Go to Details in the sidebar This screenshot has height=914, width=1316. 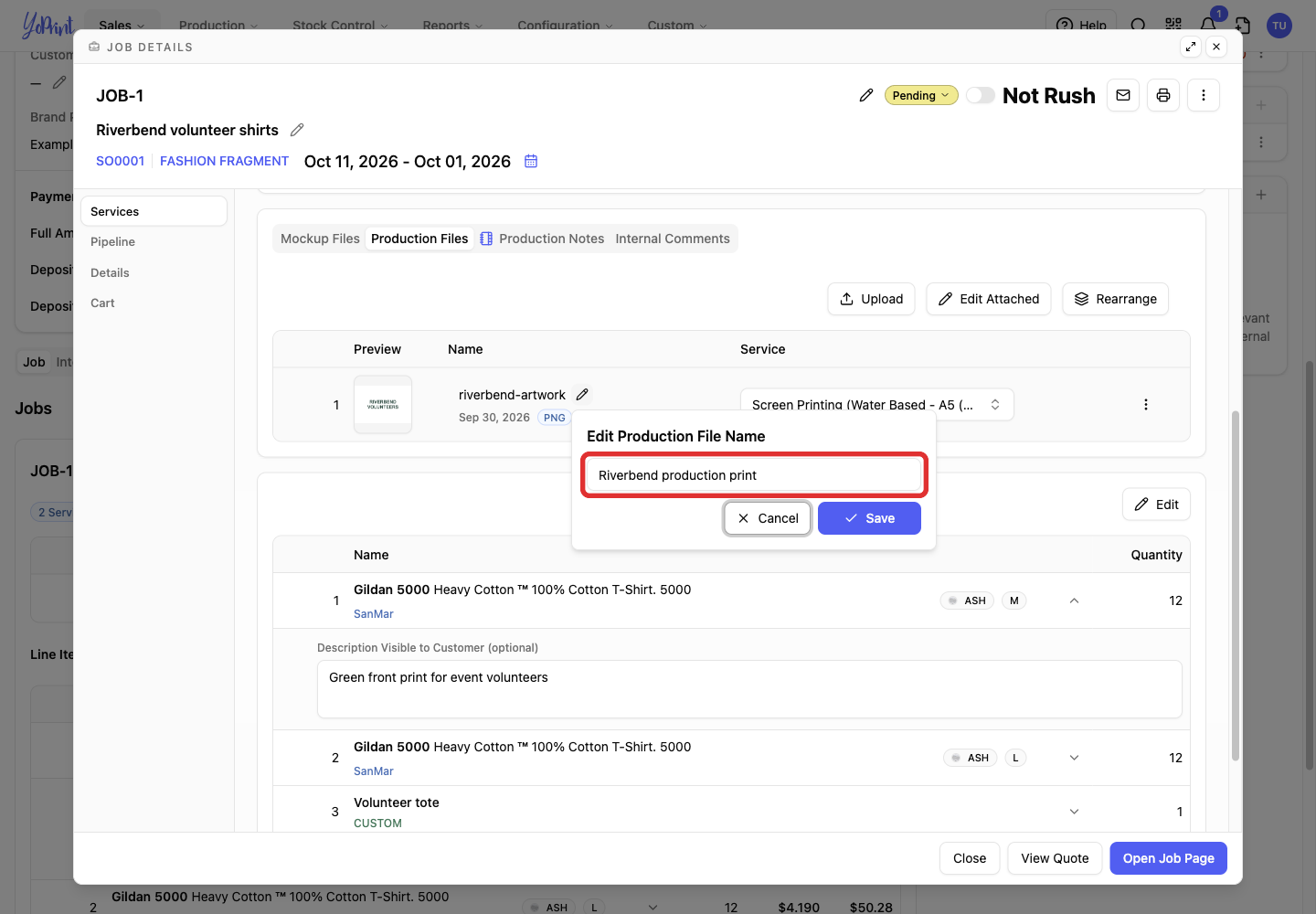pos(154,272)
